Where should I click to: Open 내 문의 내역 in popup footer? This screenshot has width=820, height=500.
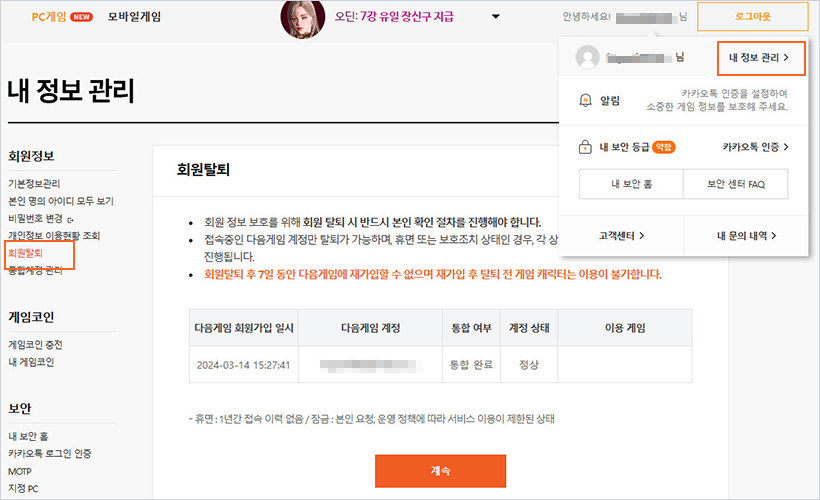tap(746, 236)
